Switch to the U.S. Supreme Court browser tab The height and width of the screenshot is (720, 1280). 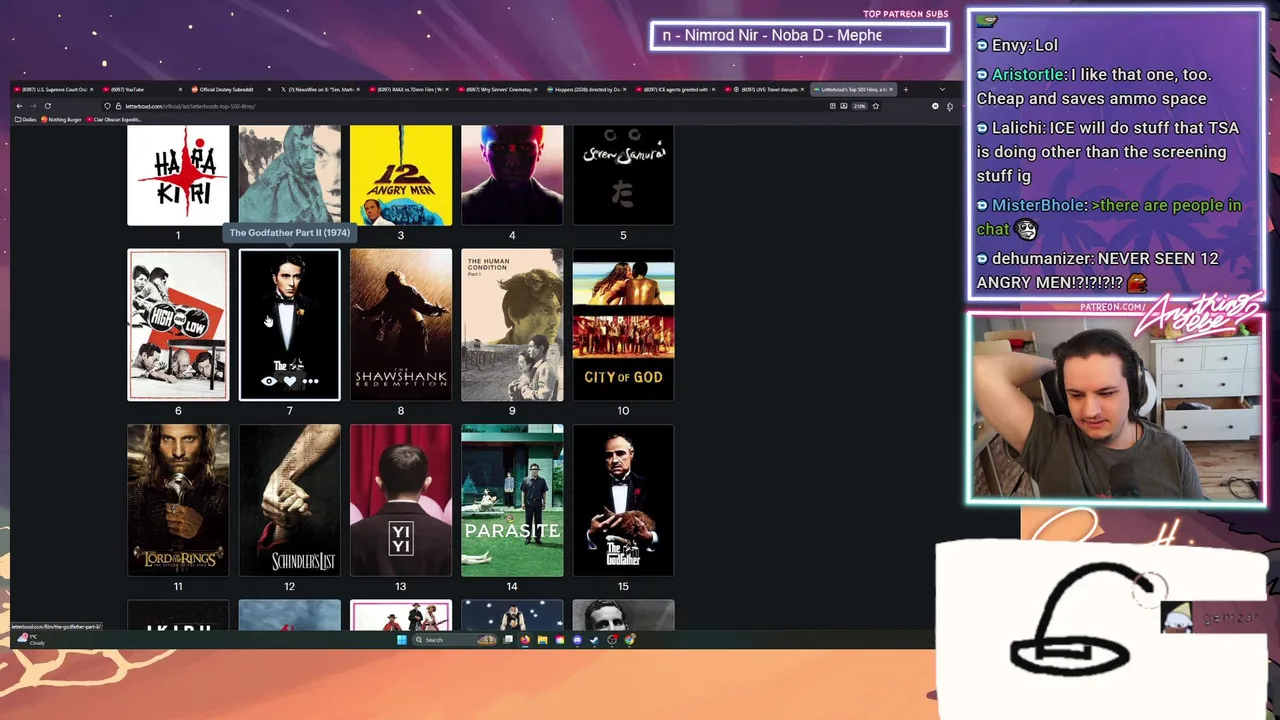coord(55,89)
